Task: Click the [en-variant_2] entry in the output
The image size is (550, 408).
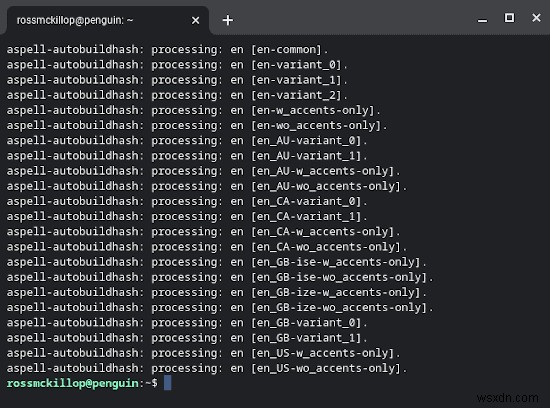Action: click(x=296, y=95)
